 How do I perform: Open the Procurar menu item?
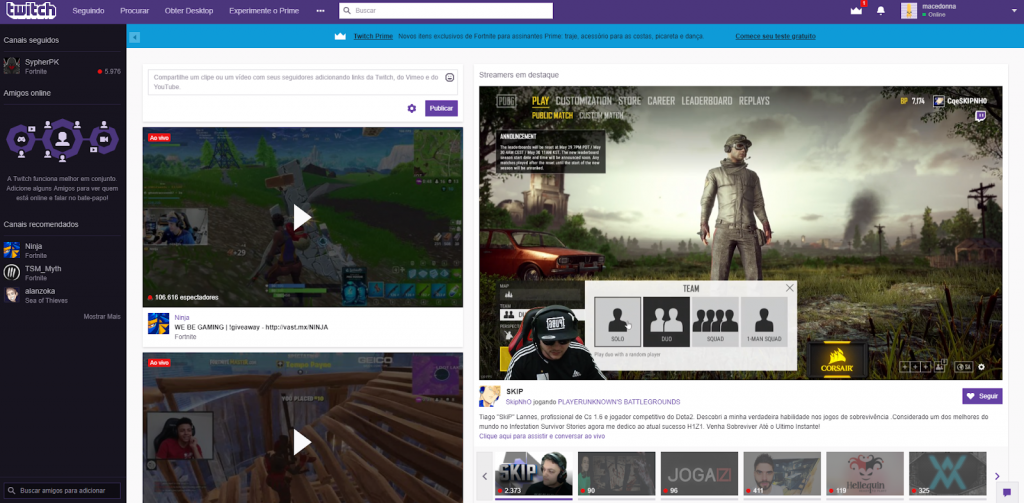(x=135, y=11)
